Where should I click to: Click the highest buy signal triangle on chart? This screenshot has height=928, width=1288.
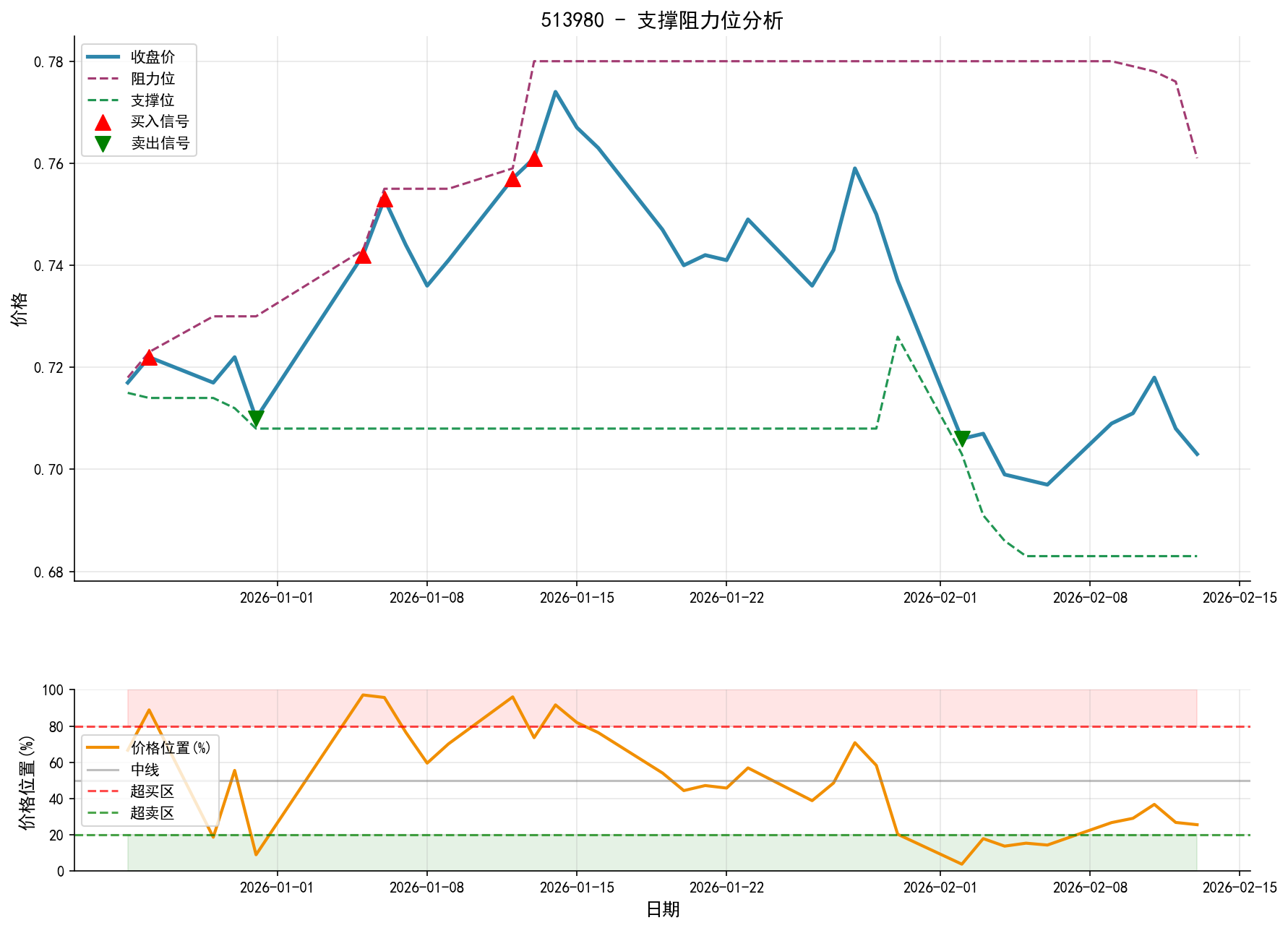pyautogui.click(x=535, y=159)
